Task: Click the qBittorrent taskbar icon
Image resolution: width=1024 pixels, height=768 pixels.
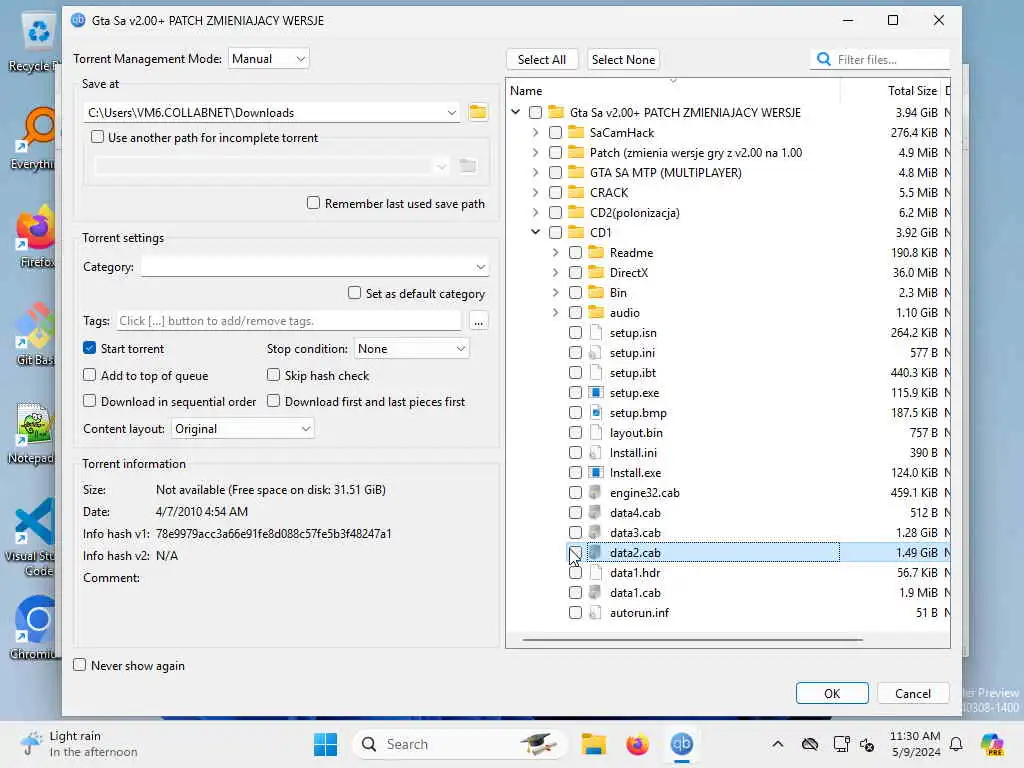Action: [x=681, y=744]
